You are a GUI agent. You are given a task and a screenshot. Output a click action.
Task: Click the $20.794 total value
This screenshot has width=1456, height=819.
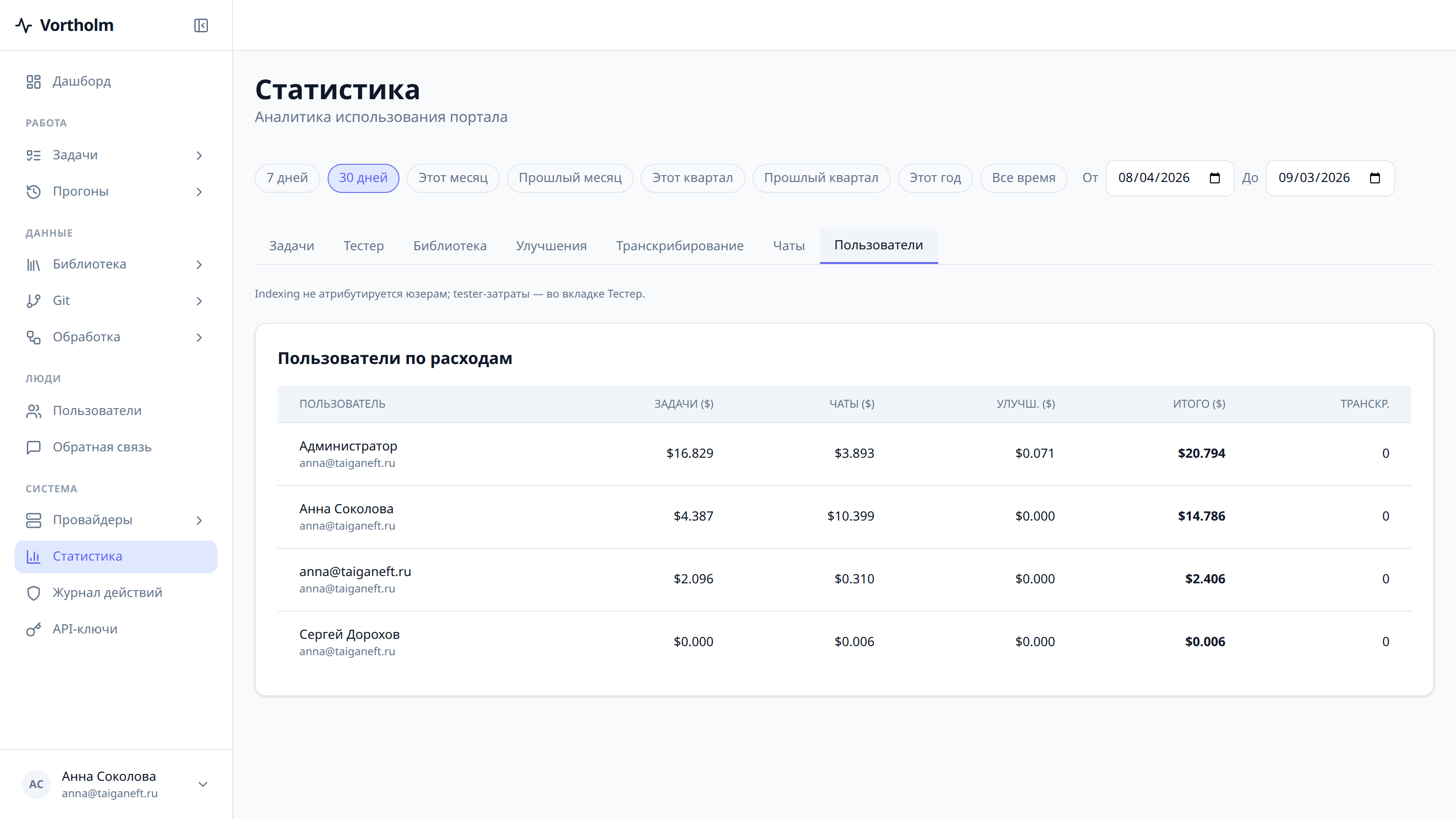point(1201,453)
